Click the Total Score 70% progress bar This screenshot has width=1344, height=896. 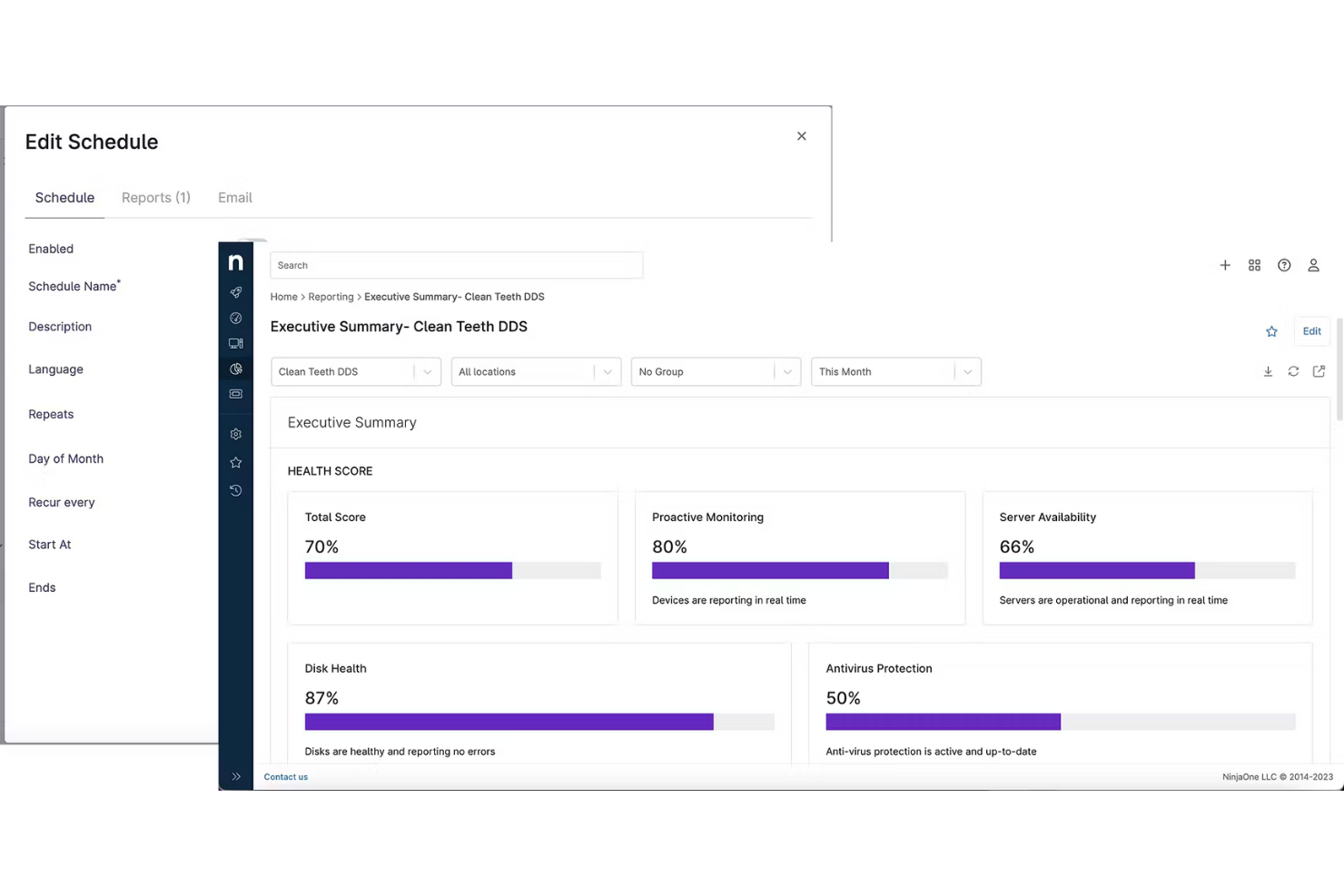(452, 570)
